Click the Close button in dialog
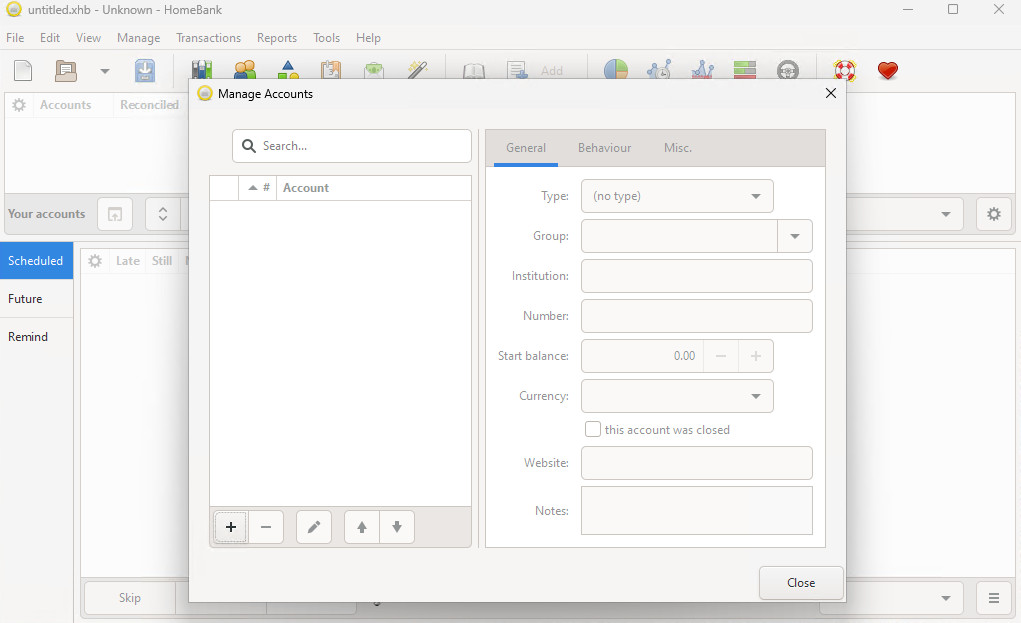The width and height of the screenshot is (1021, 623). [801, 583]
